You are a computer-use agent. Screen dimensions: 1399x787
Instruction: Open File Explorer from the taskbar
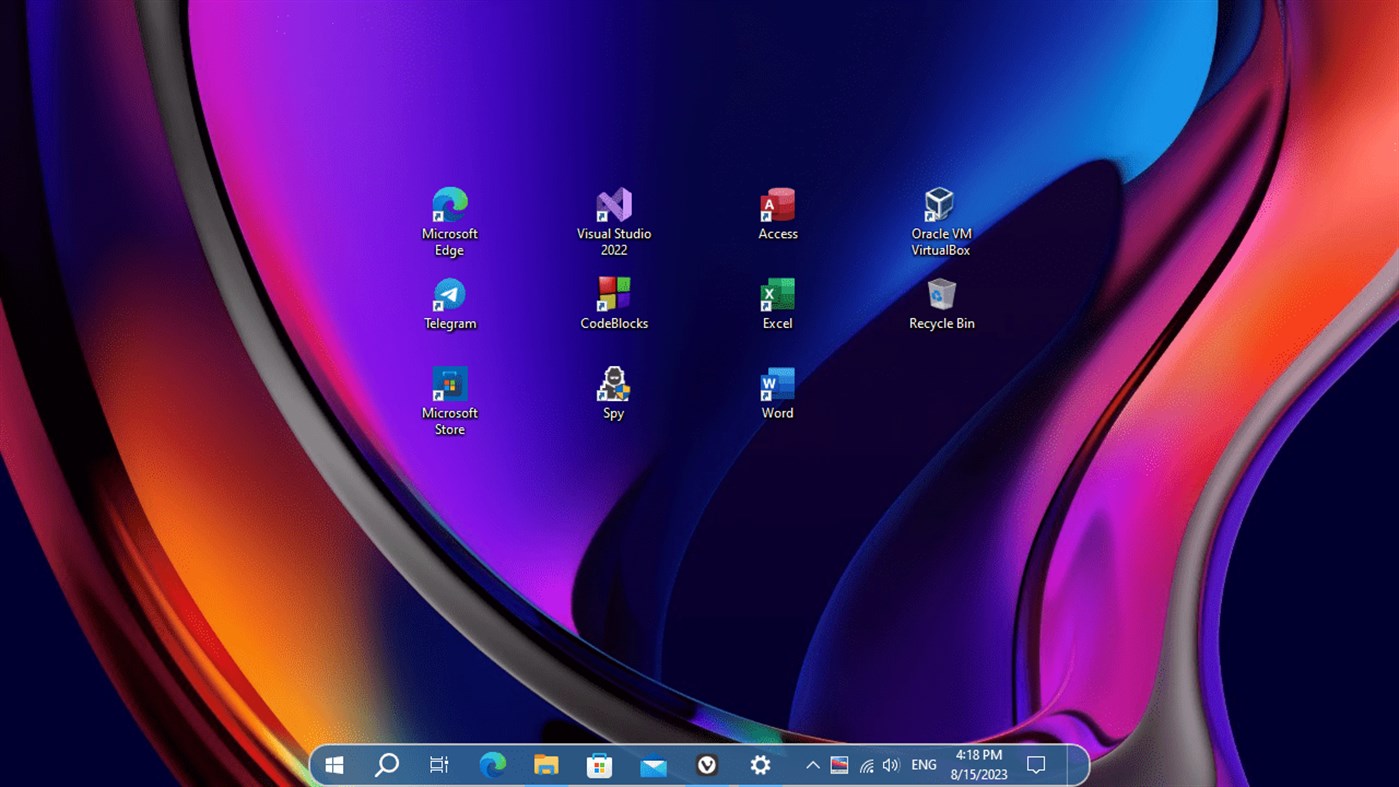click(545, 764)
